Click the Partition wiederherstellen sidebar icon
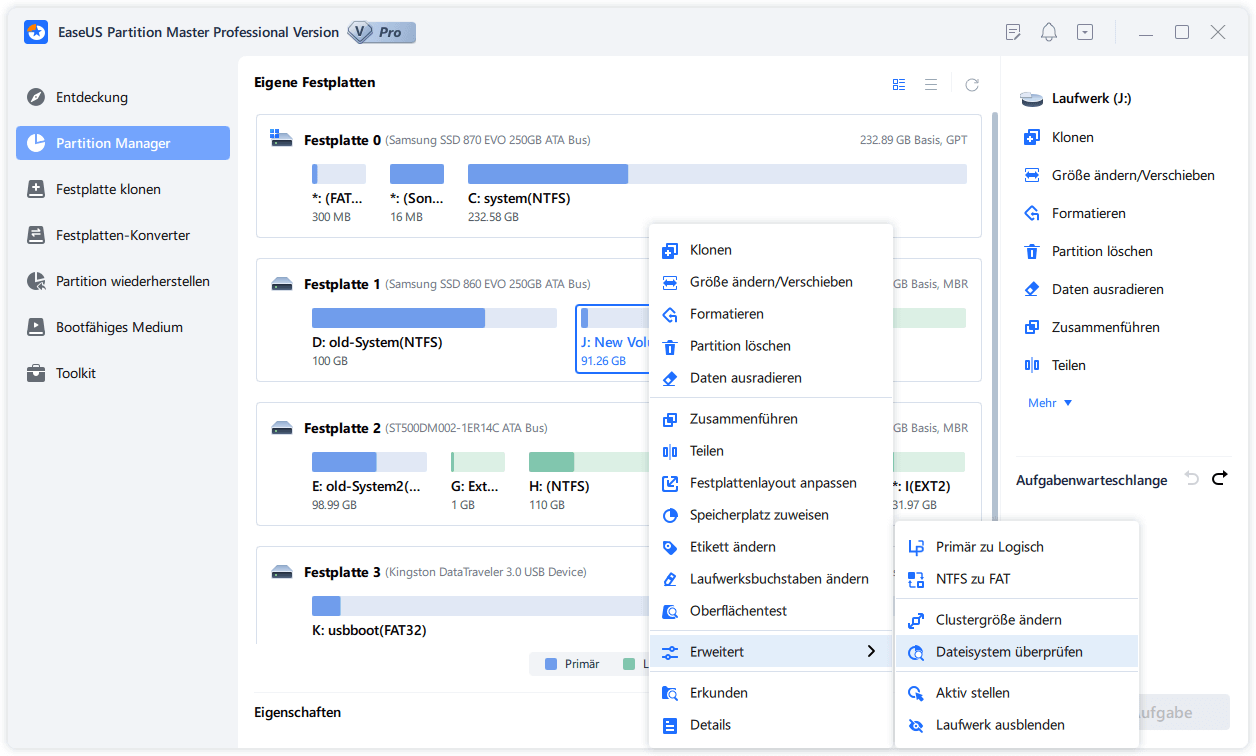 [36, 281]
